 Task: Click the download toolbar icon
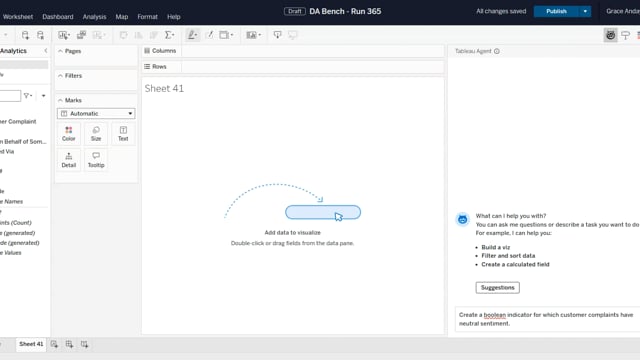coord(277,35)
